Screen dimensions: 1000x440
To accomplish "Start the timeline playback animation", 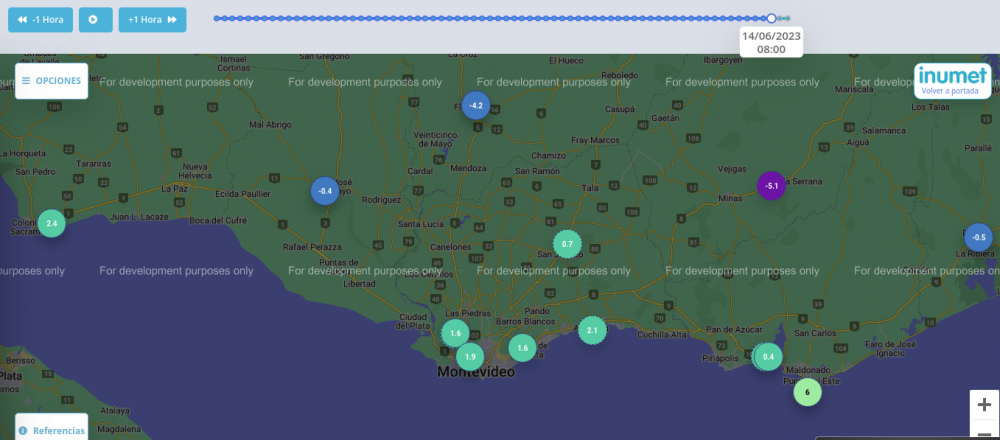I will click(x=96, y=20).
